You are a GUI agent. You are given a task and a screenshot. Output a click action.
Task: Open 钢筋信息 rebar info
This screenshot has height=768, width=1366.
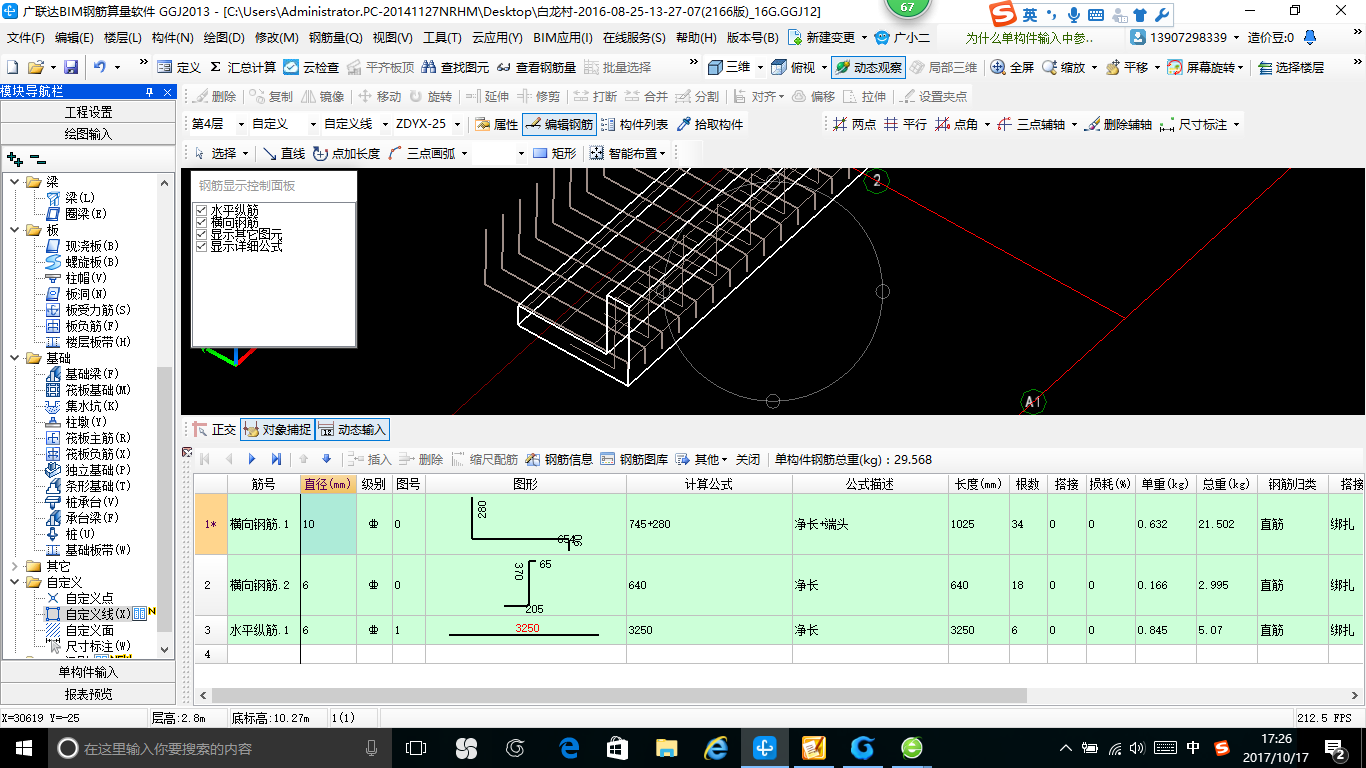tap(558, 459)
